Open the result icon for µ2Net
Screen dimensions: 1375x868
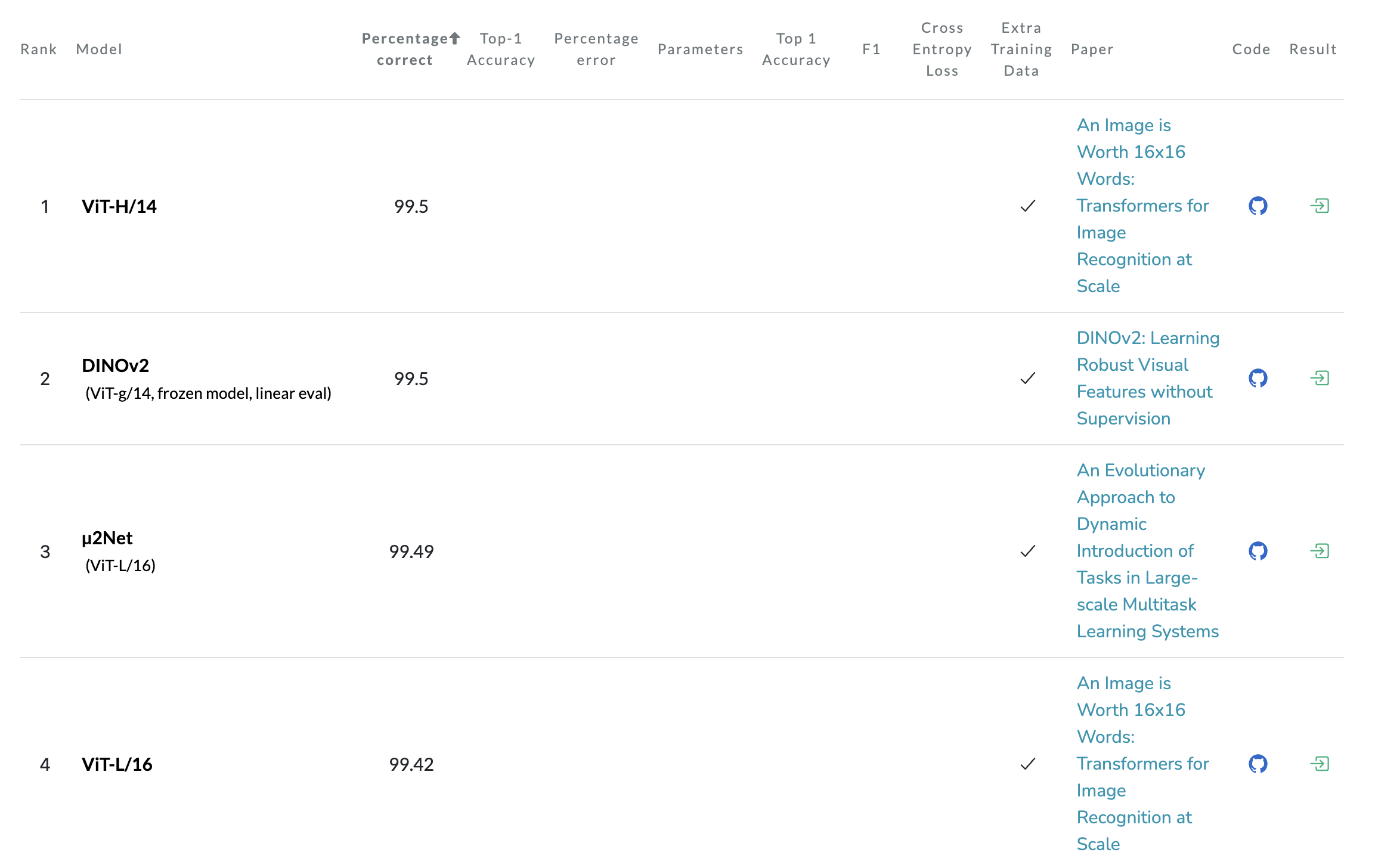click(x=1320, y=551)
